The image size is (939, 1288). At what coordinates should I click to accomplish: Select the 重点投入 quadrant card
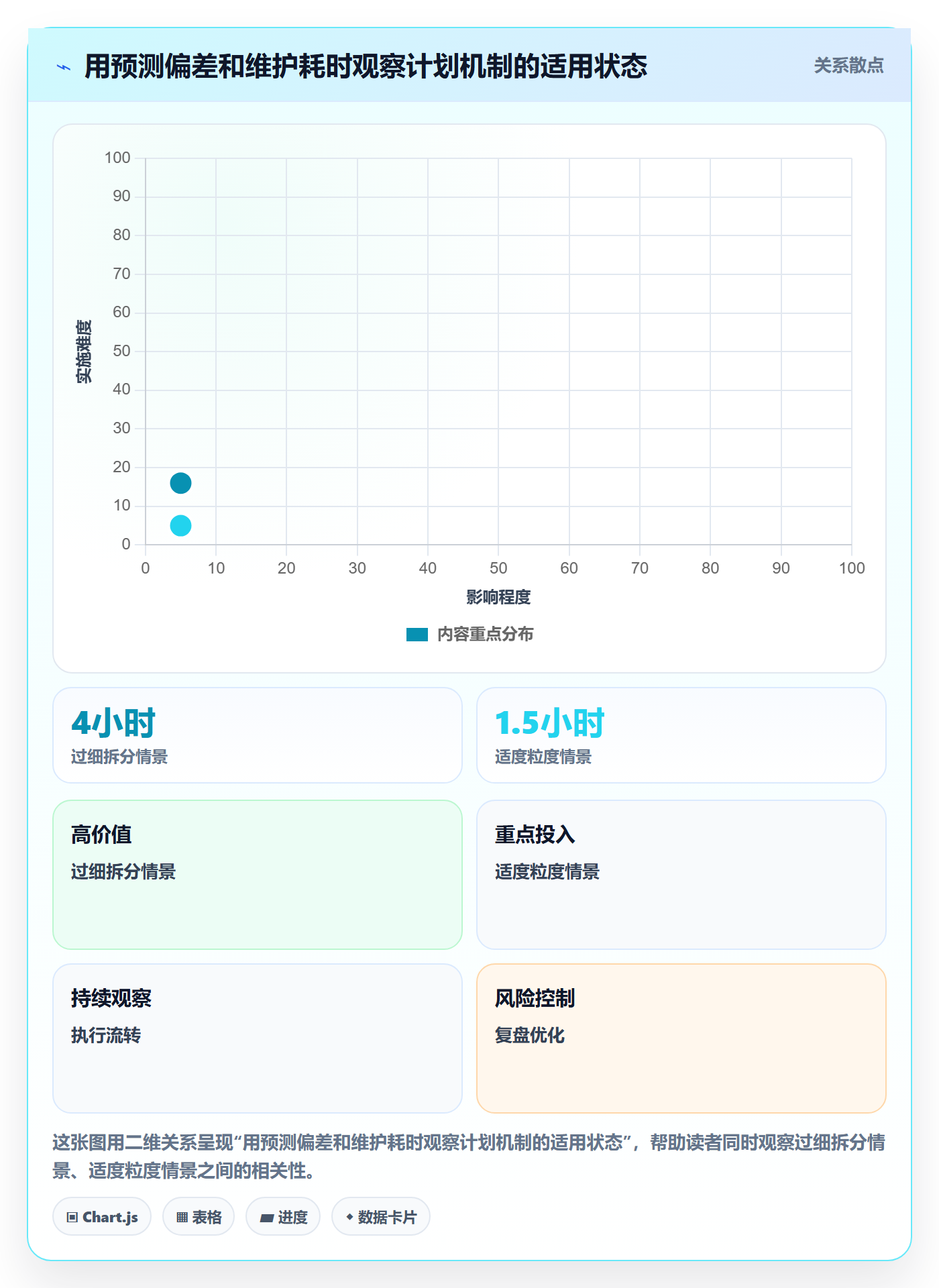(681, 875)
